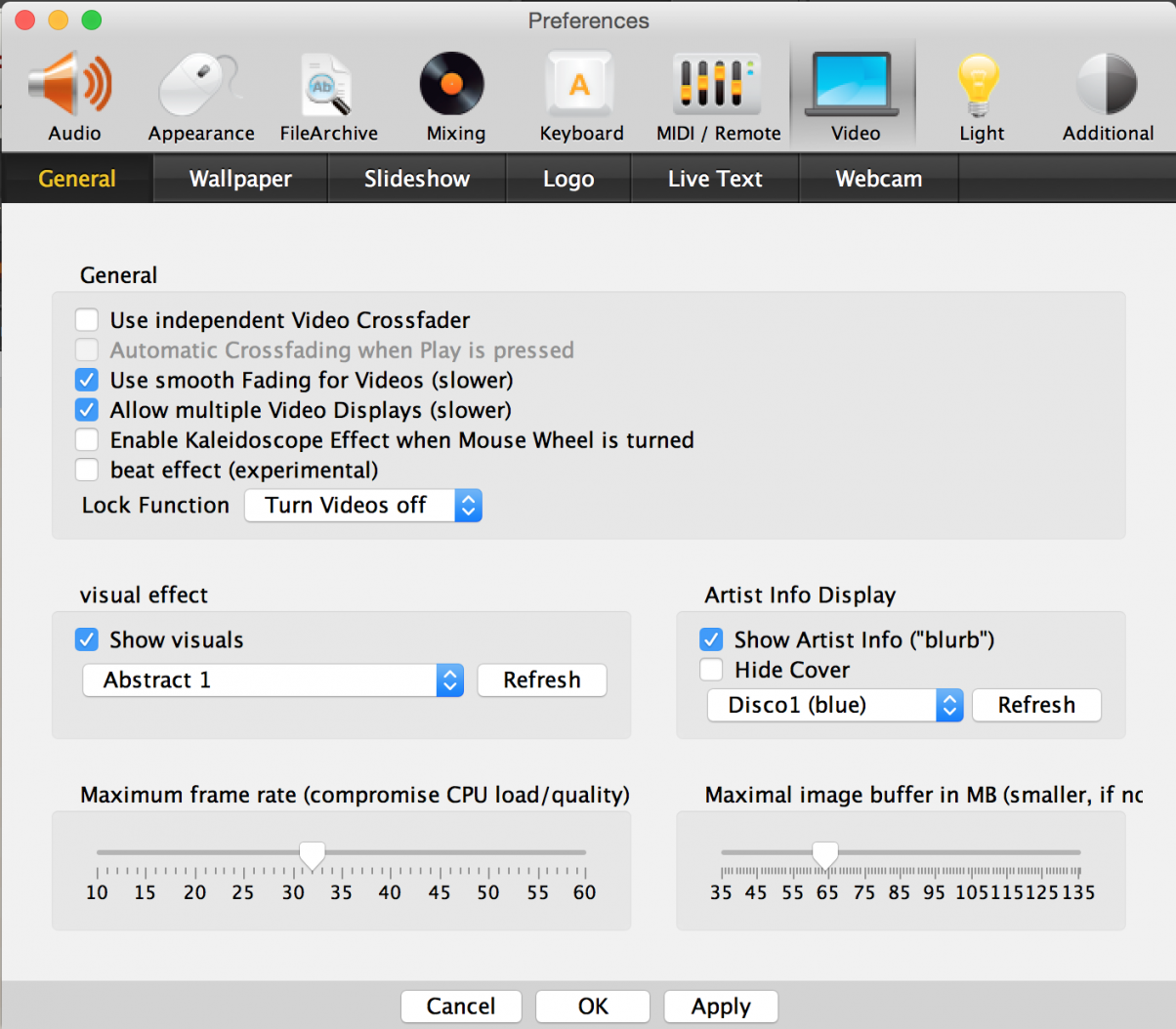Click the Maximum frame rate slider thumb
Screen dimensions: 1176x1029
point(312,856)
